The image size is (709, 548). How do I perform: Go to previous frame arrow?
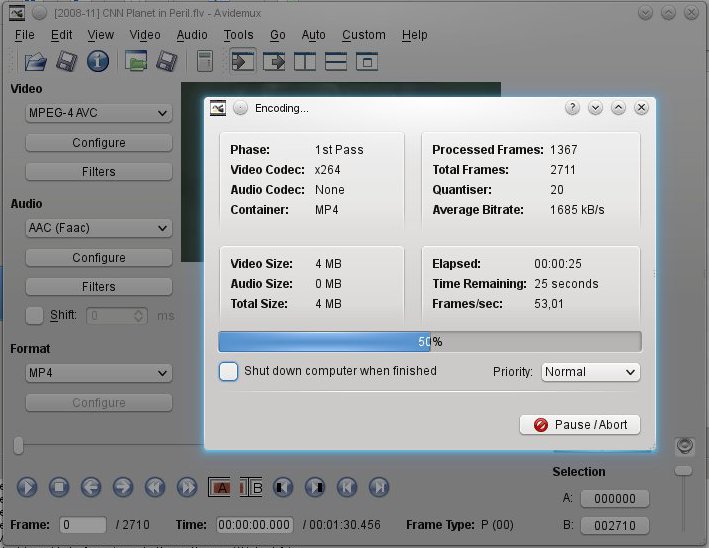pos(91,487)
